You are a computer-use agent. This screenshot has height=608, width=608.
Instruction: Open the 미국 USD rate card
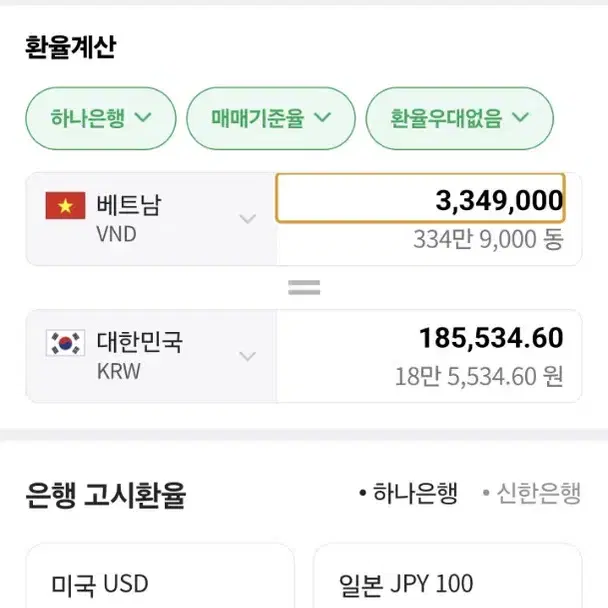click(x=160, y=576)
